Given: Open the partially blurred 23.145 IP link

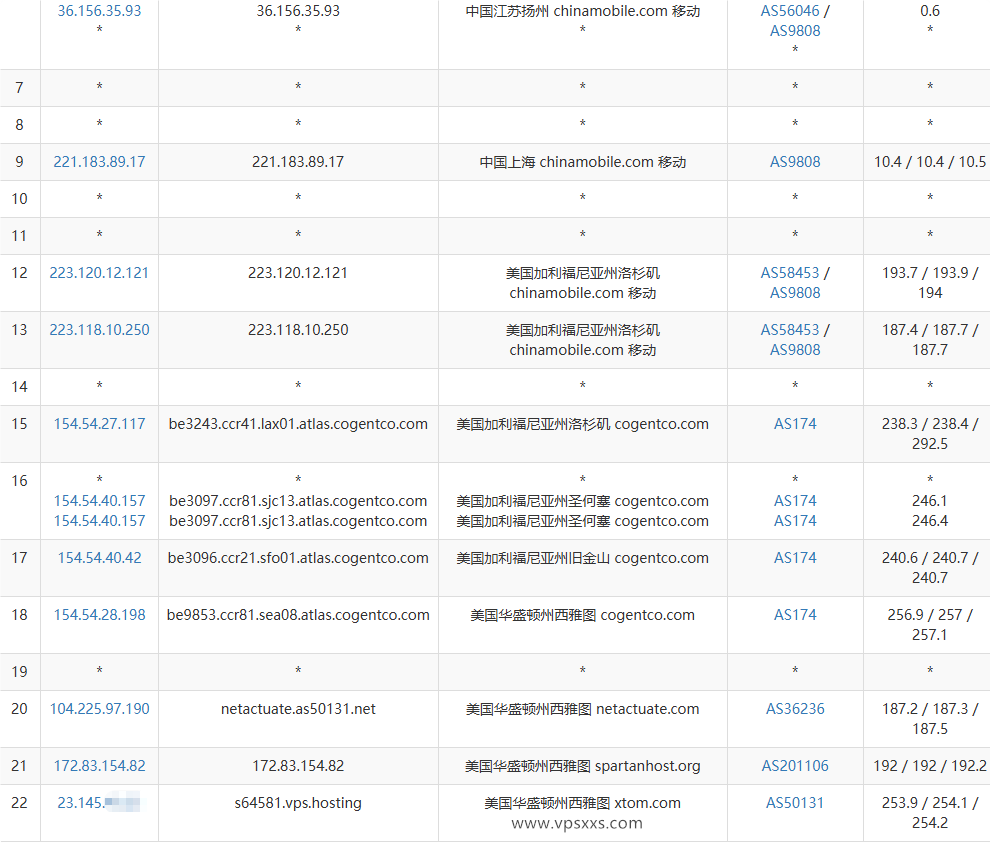Looking at the screenshot, I should 98,803.
